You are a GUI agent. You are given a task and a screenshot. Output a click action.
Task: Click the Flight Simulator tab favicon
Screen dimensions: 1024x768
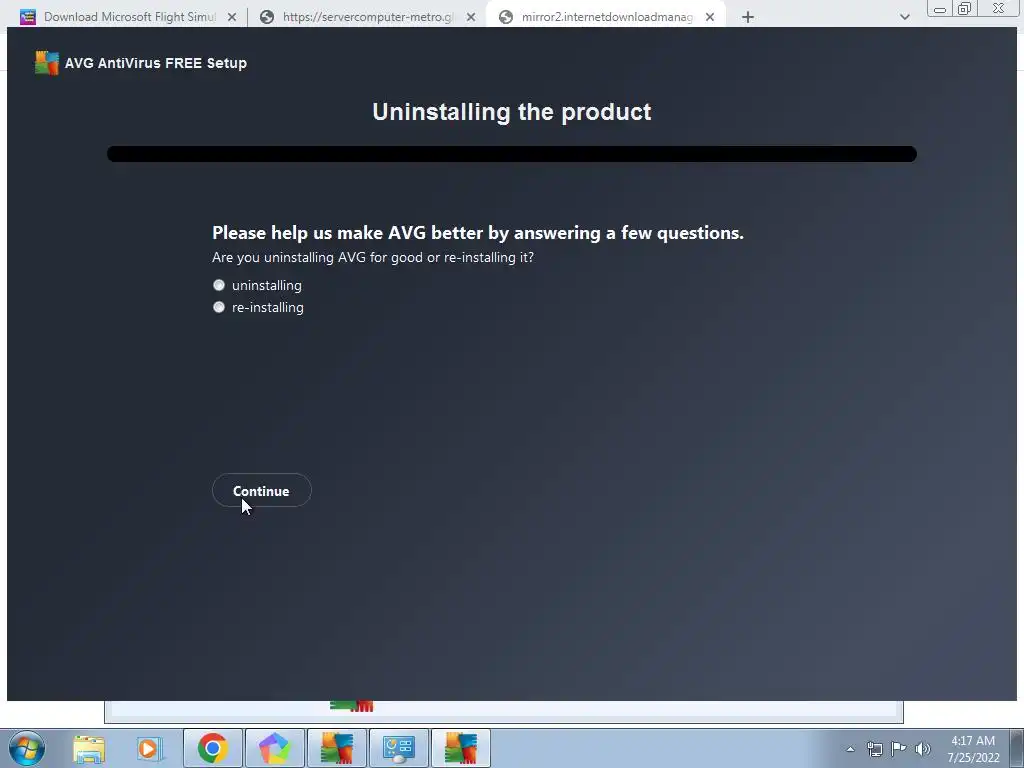click(27, 17)
